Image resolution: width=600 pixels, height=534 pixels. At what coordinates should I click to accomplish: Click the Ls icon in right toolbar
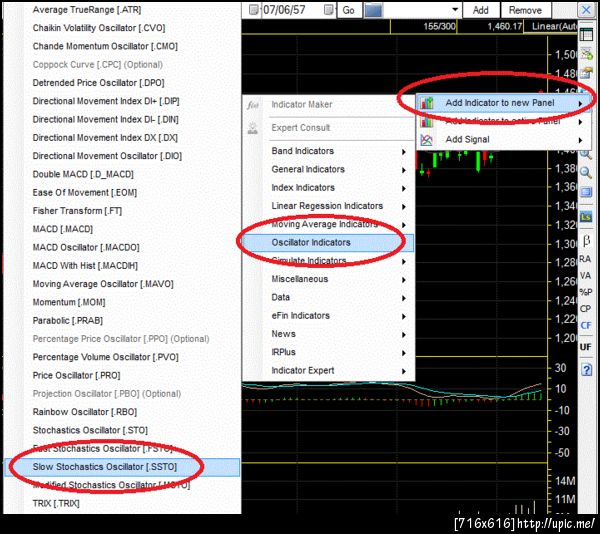coord(586,217)
